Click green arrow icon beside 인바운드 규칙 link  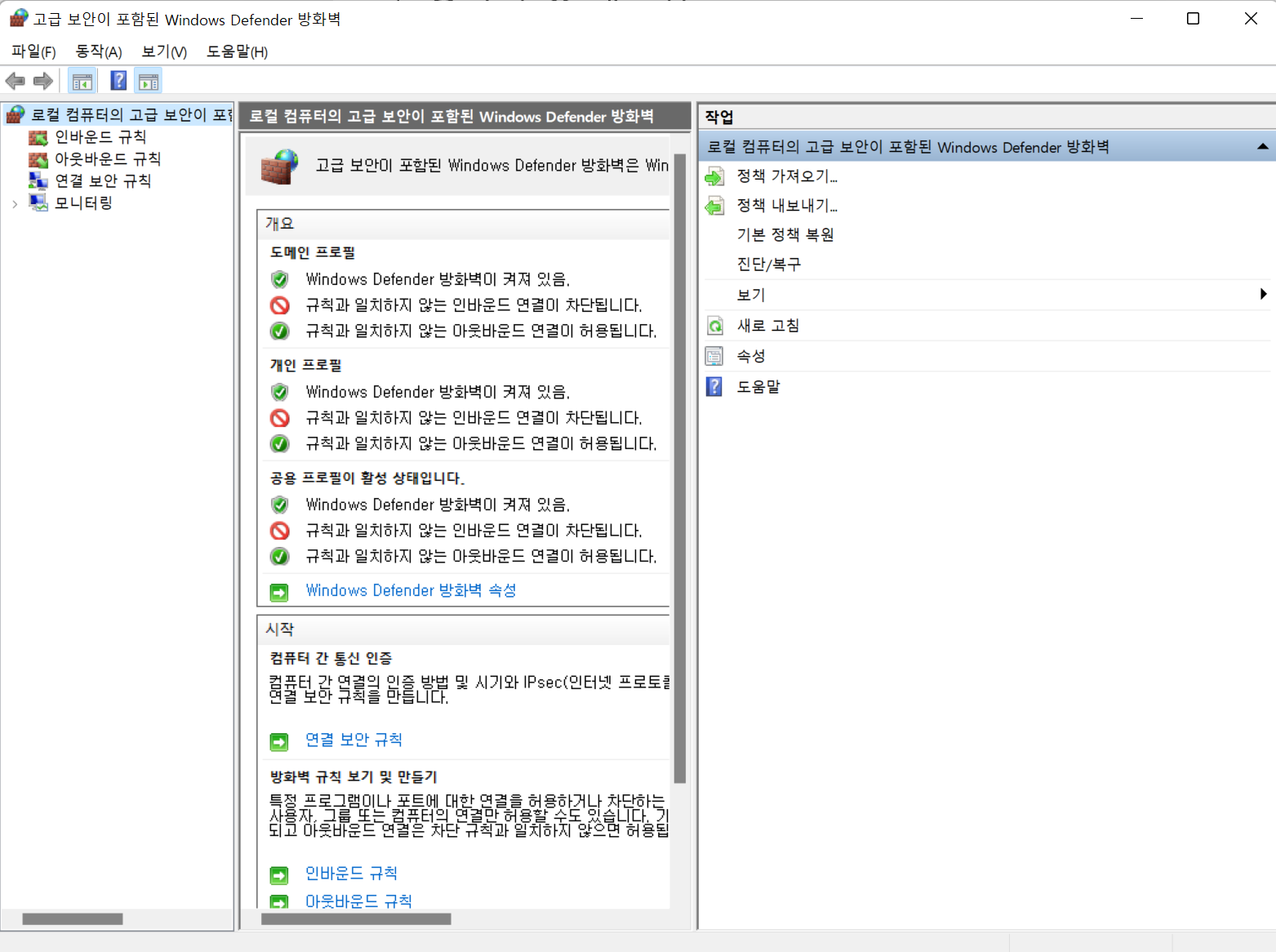click(x=279, y=875)
